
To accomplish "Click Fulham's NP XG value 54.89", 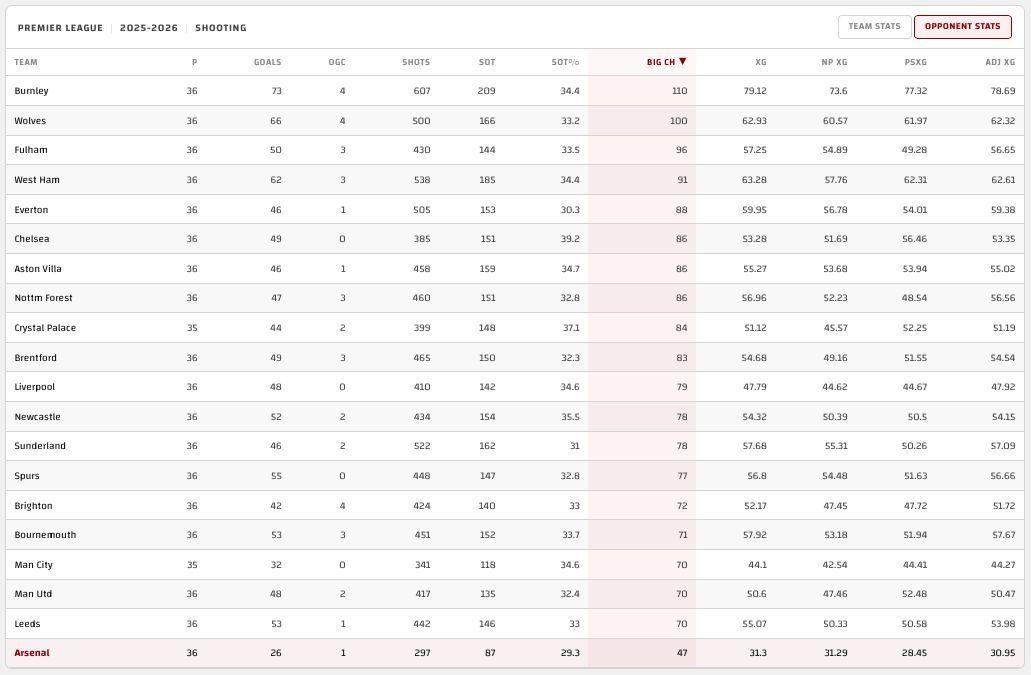I will [835, 150].
